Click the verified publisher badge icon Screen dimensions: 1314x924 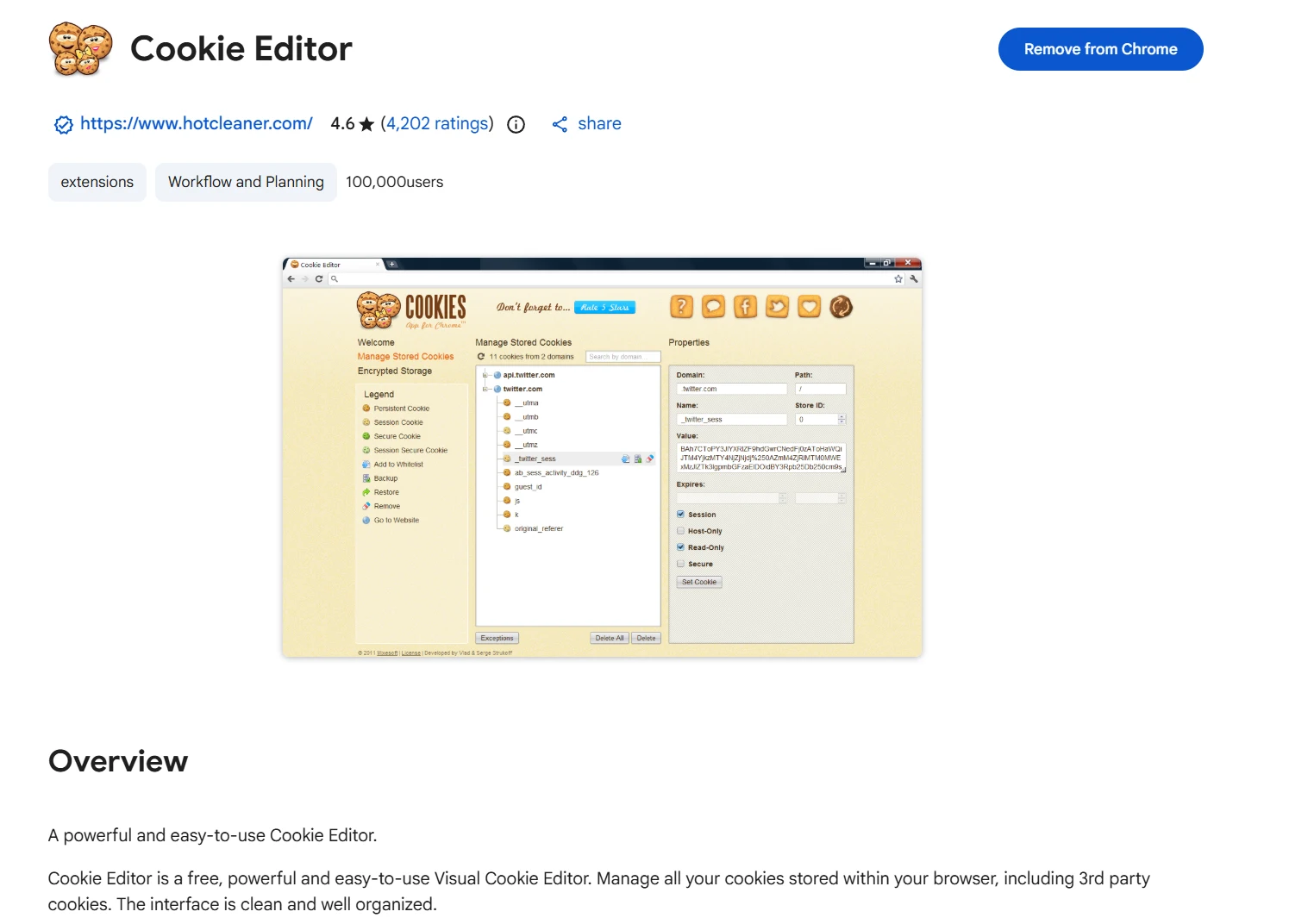(64, 124)
